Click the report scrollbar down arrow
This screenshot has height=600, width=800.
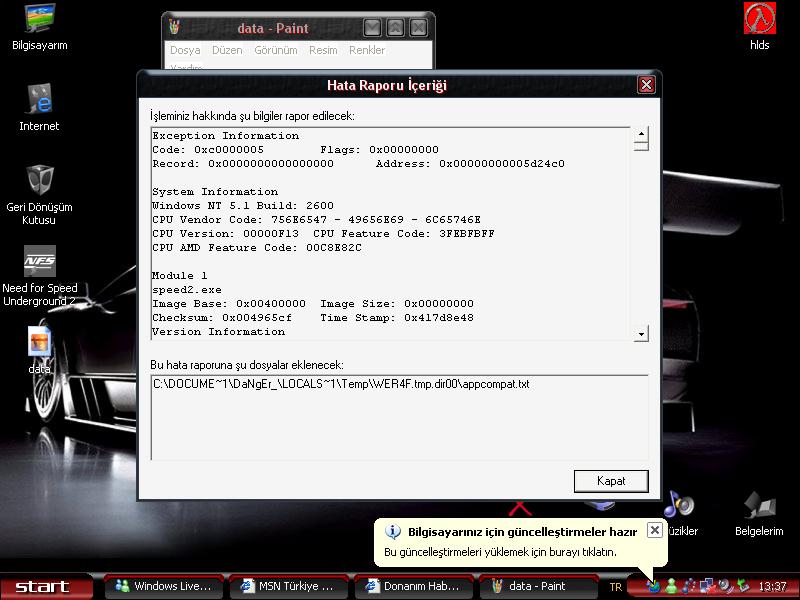pos(641,334)
